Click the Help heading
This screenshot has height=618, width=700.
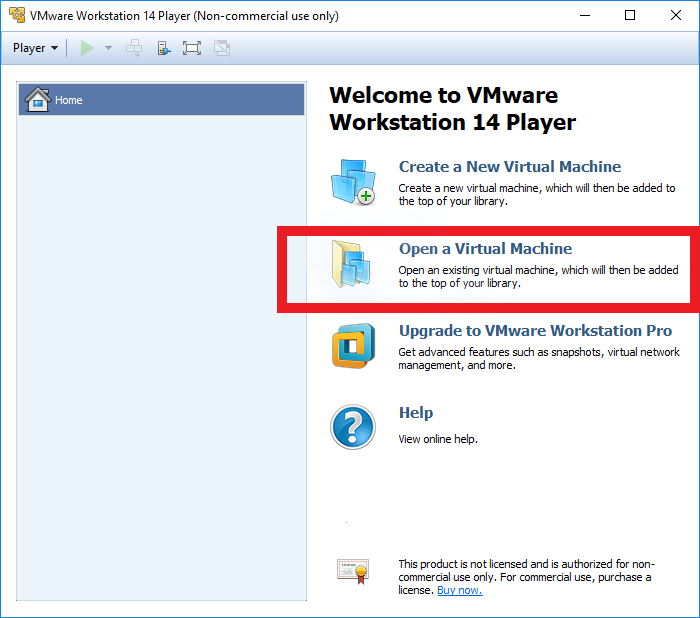(416, 413)
